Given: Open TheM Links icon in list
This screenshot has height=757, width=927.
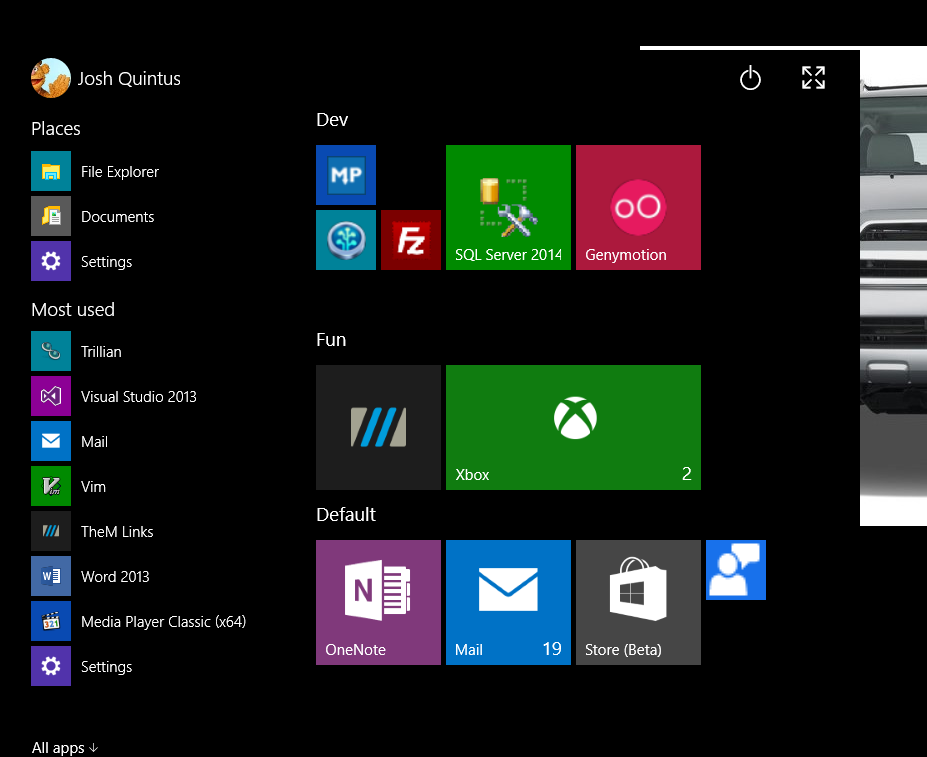Looking at the screenshot, I should coord(51,531).
